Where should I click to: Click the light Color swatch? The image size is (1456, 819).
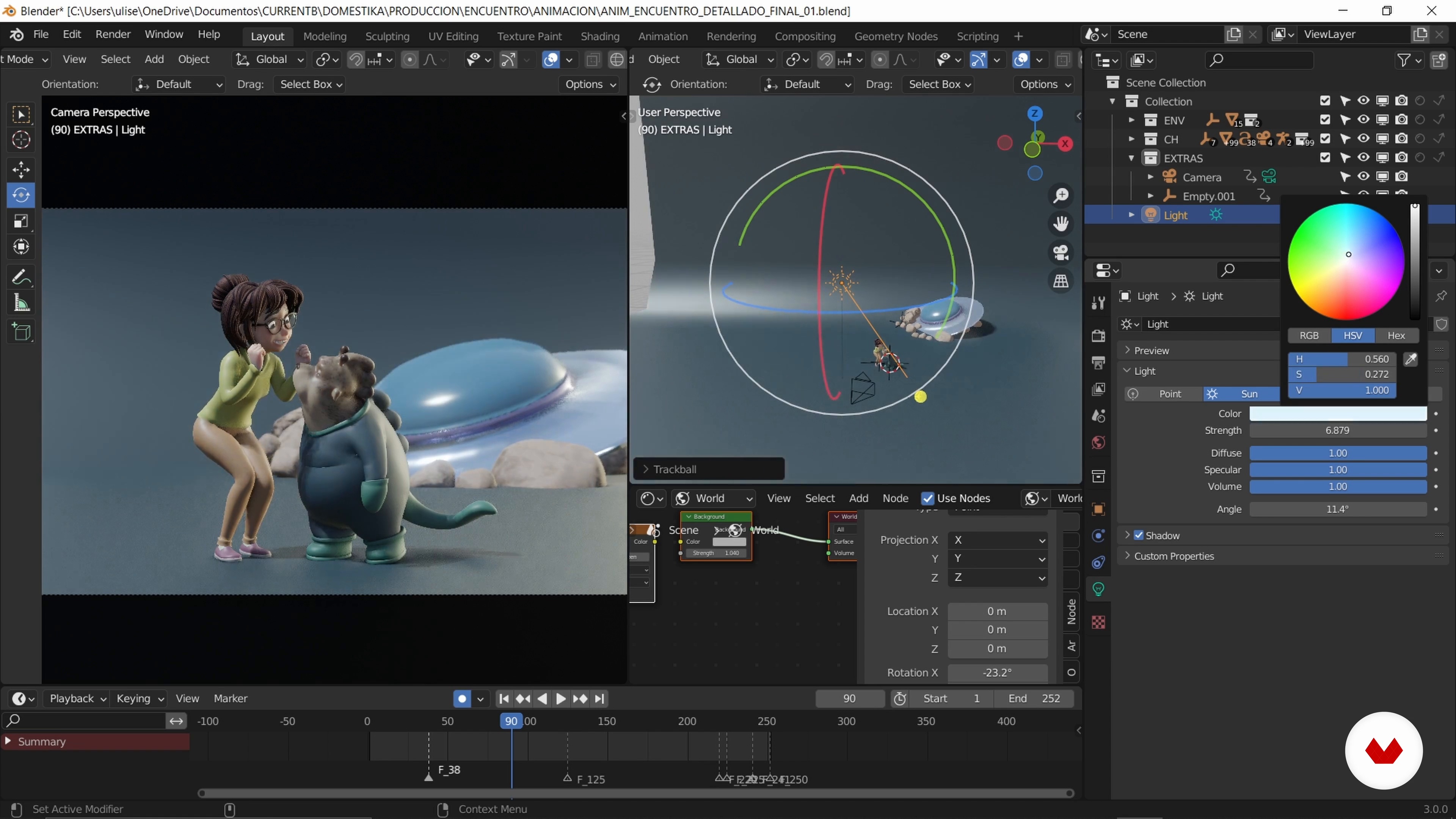click(1337, 414)
